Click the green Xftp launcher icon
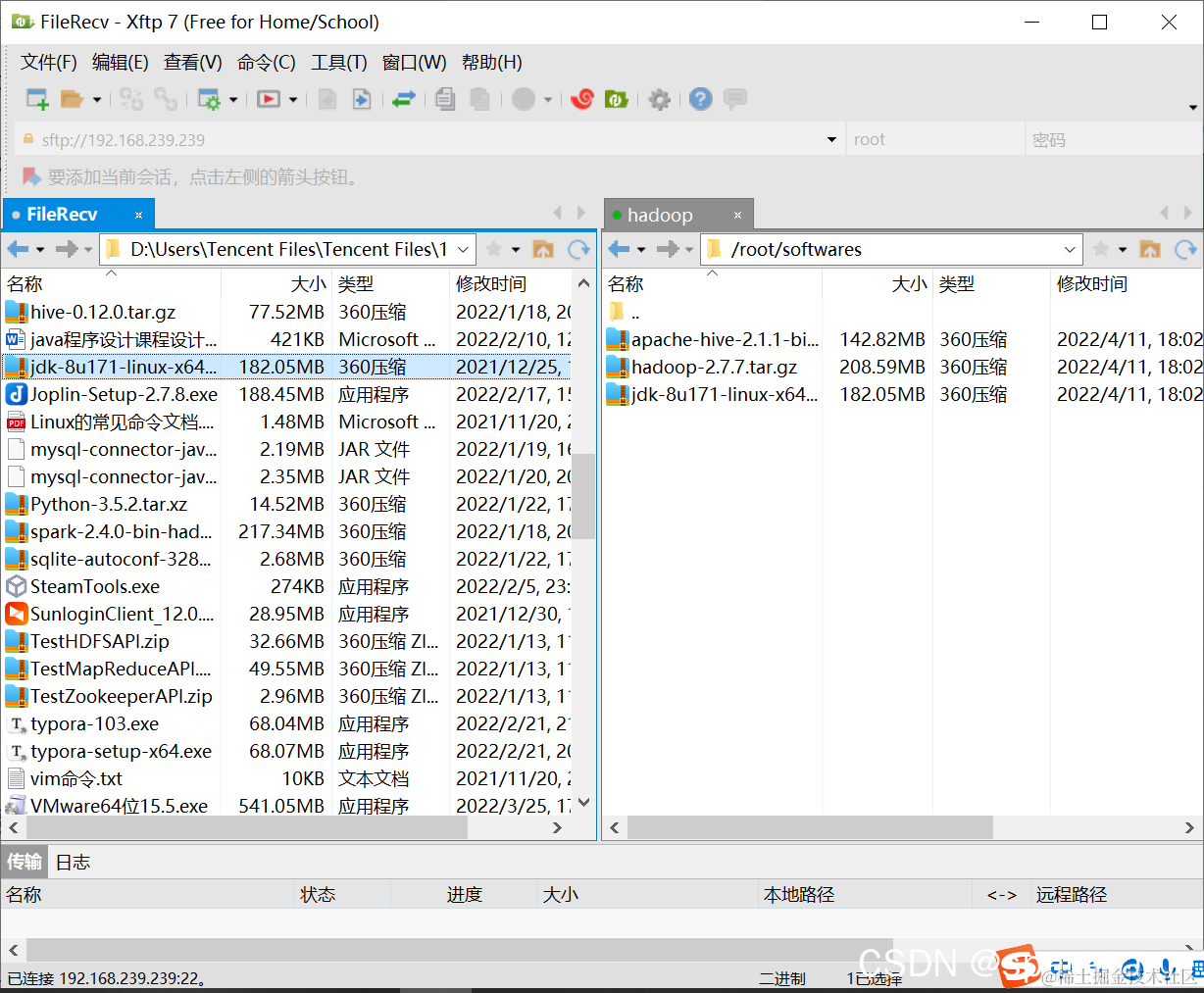 [616, 99]
